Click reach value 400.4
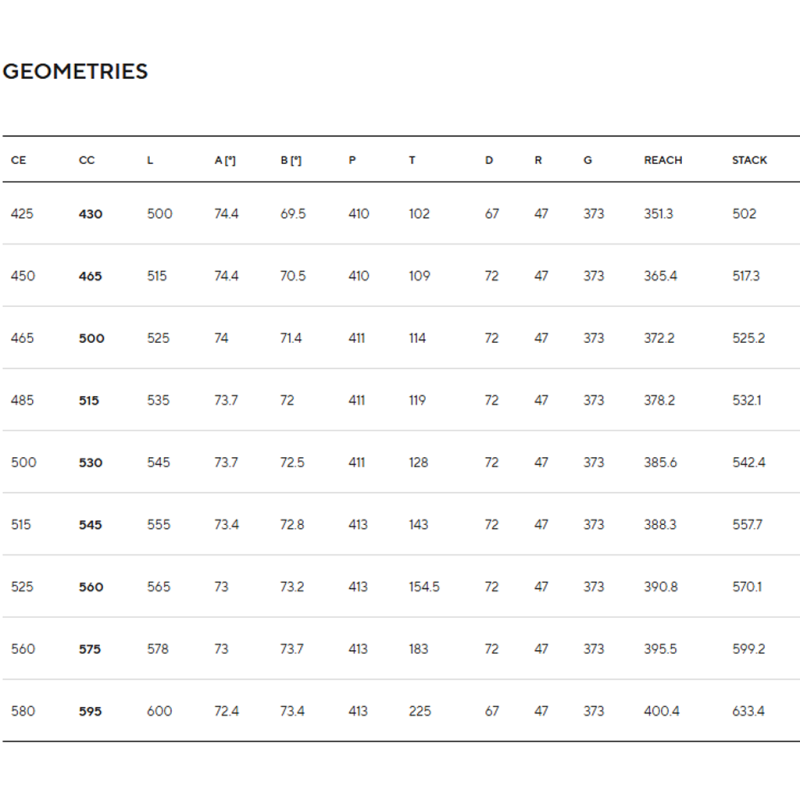Screen dimensions: 800x800 point(662,711)
